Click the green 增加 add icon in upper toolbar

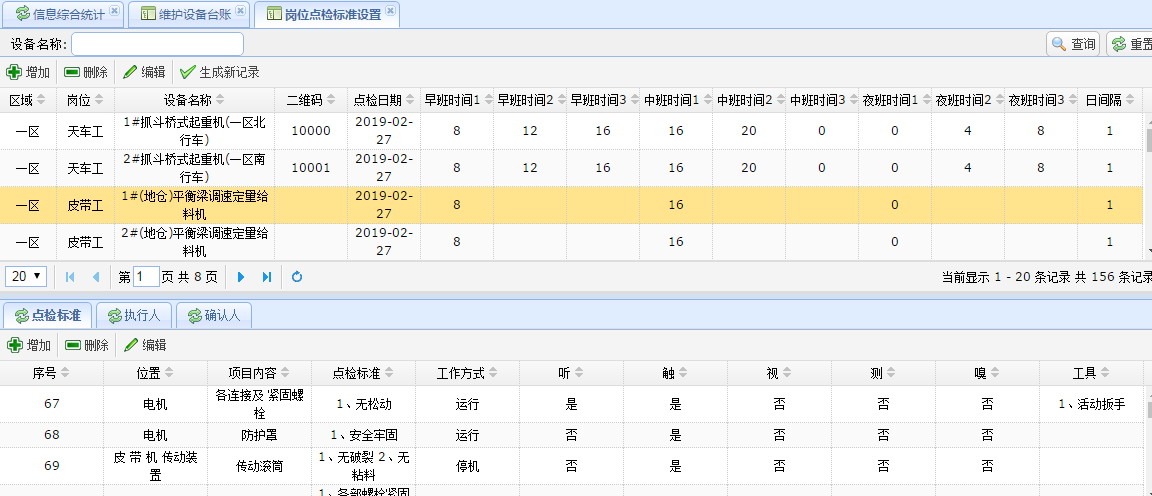click(14, 72)
